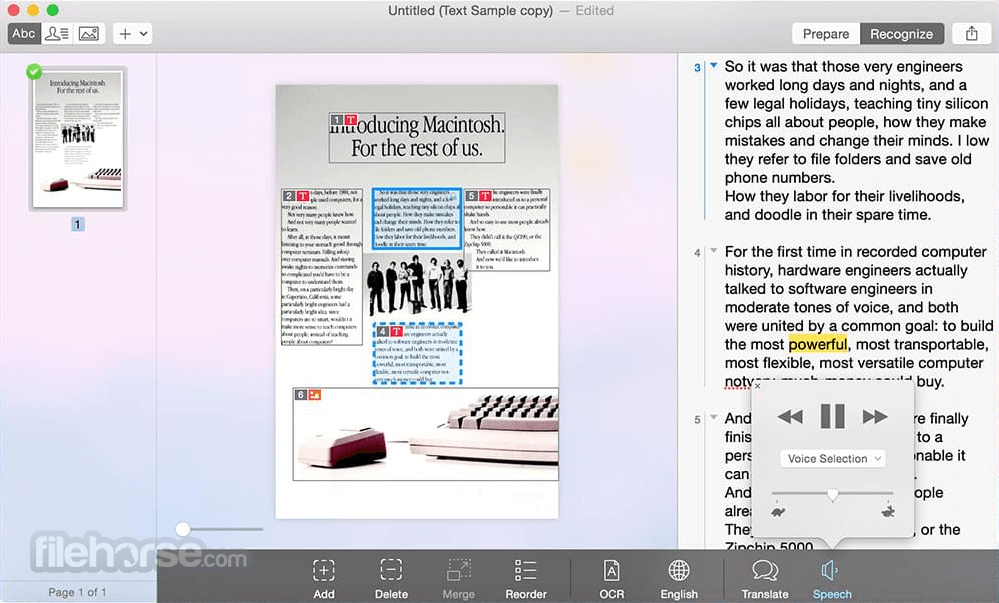
Task: Click the rabbit fast speed icon
Action: tap(888, 511)
